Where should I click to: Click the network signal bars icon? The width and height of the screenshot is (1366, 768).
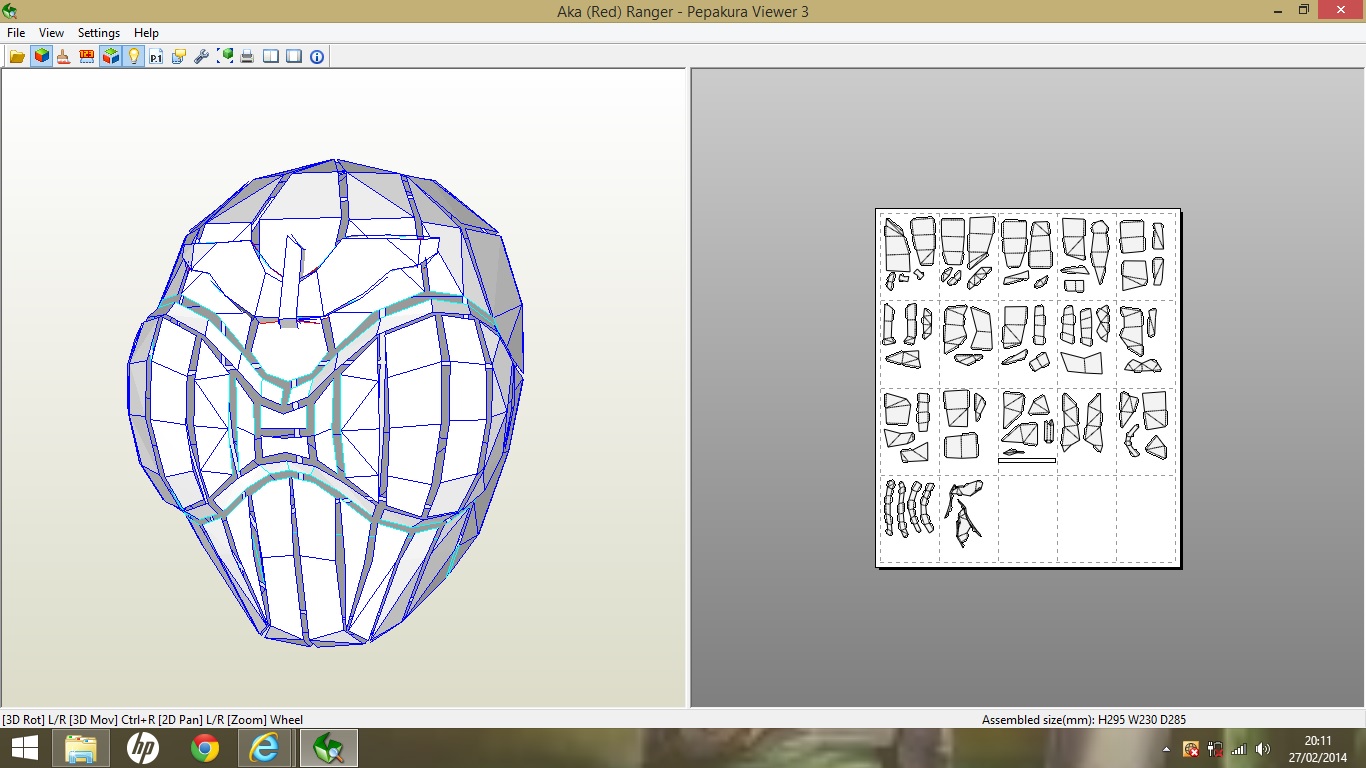[1239, 748]
